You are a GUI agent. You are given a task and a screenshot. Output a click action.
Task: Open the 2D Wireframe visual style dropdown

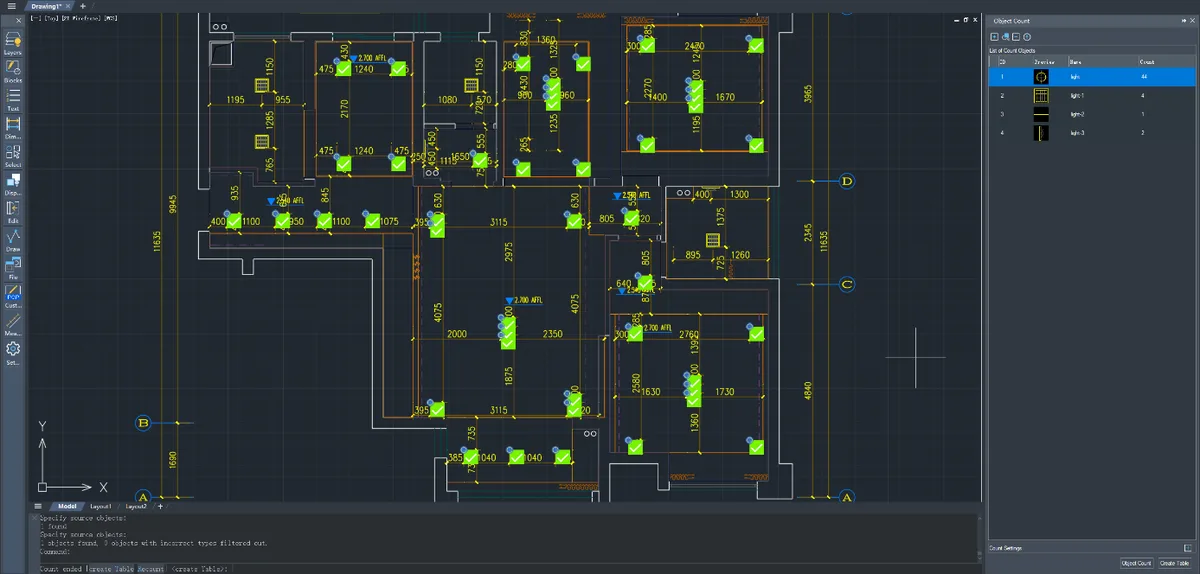pos(81,19)
